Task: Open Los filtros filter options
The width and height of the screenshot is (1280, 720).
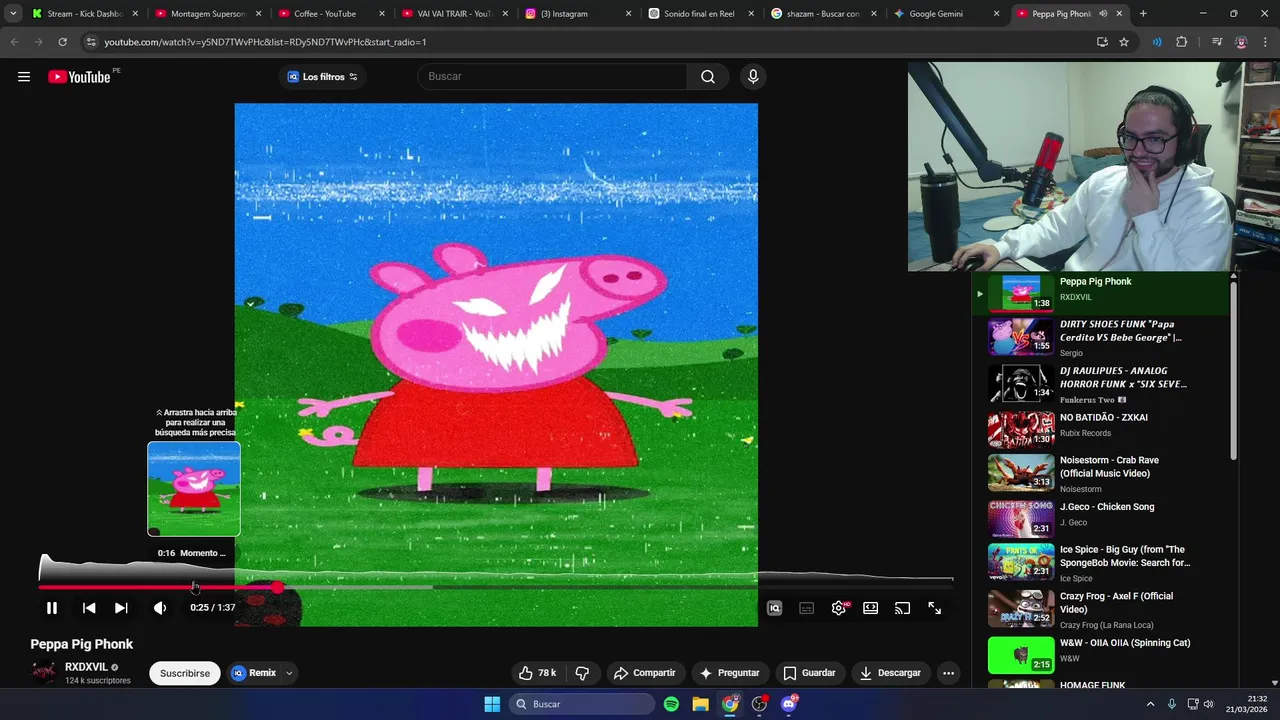Action: [322, 77]
